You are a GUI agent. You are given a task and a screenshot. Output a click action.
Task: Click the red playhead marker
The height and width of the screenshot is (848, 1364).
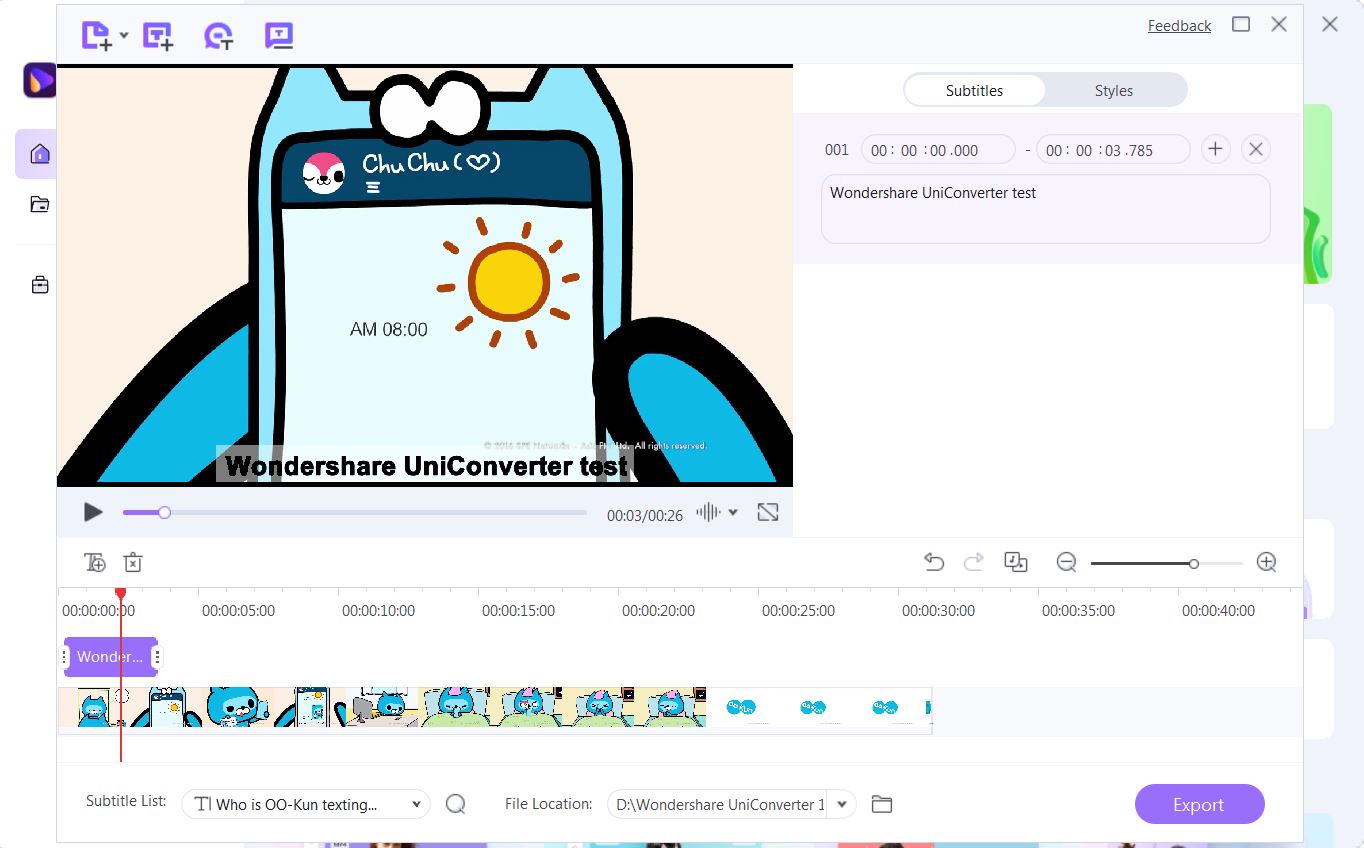[120, 594]
